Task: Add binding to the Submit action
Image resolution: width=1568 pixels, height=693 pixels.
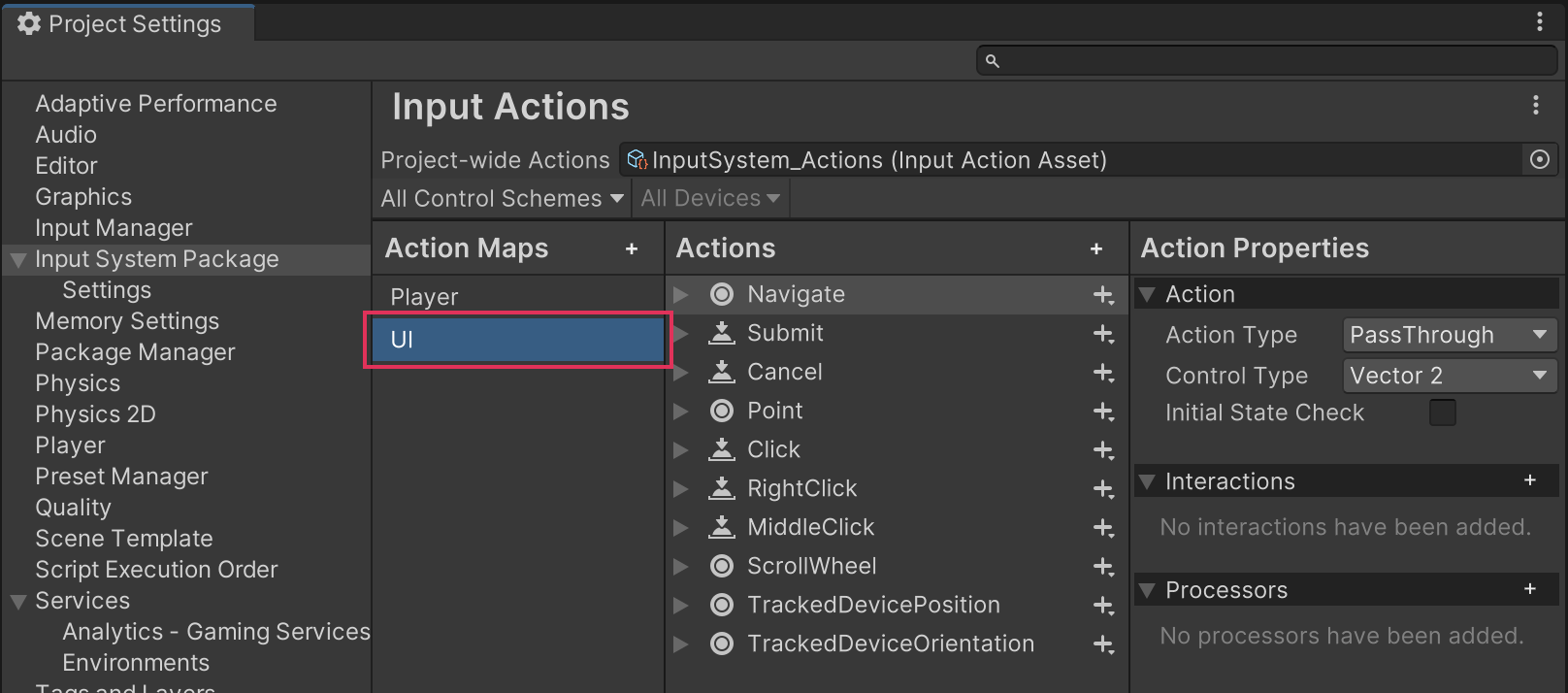Action: coord(1103,334)
